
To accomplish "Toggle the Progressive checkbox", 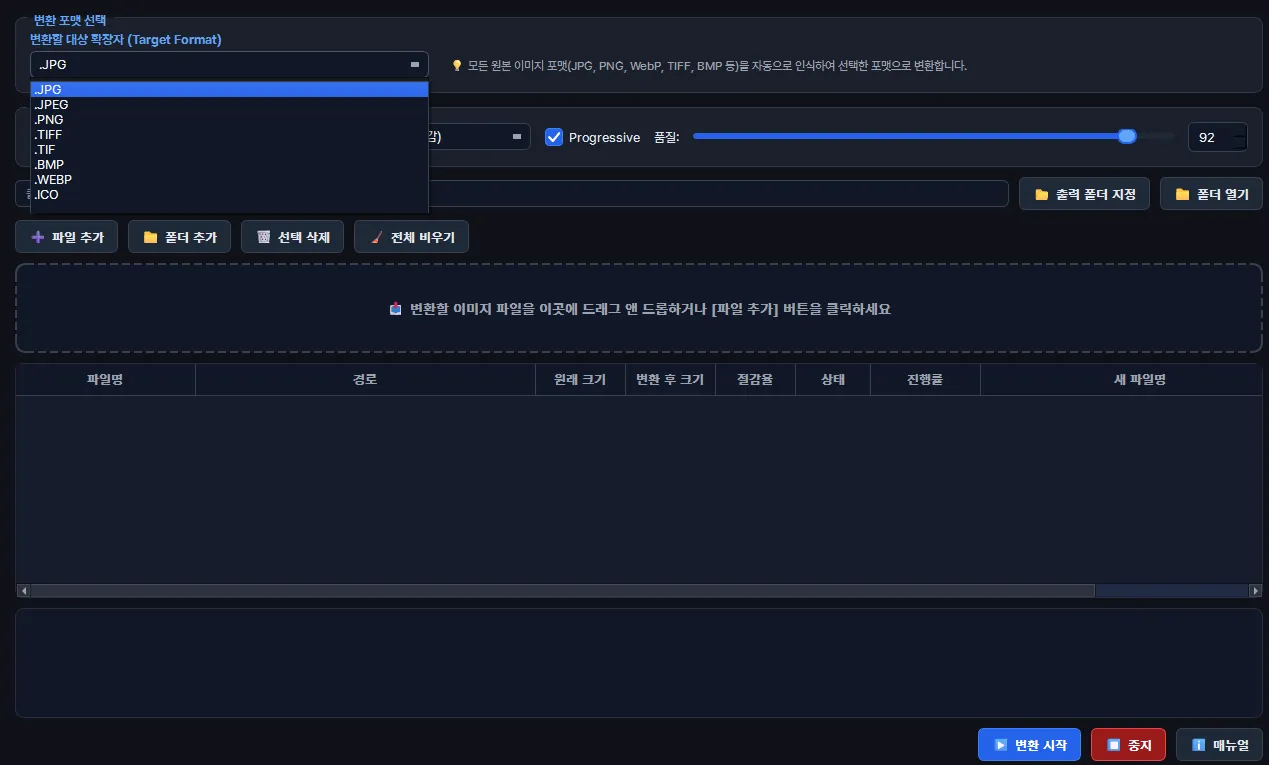I will (x=554, y=137).
